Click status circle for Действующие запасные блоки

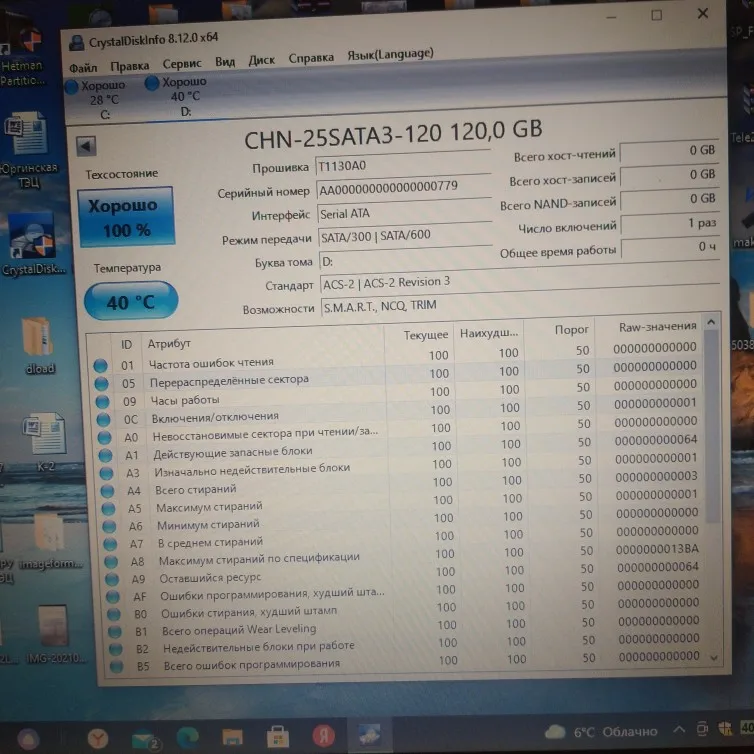coord(105,455)
